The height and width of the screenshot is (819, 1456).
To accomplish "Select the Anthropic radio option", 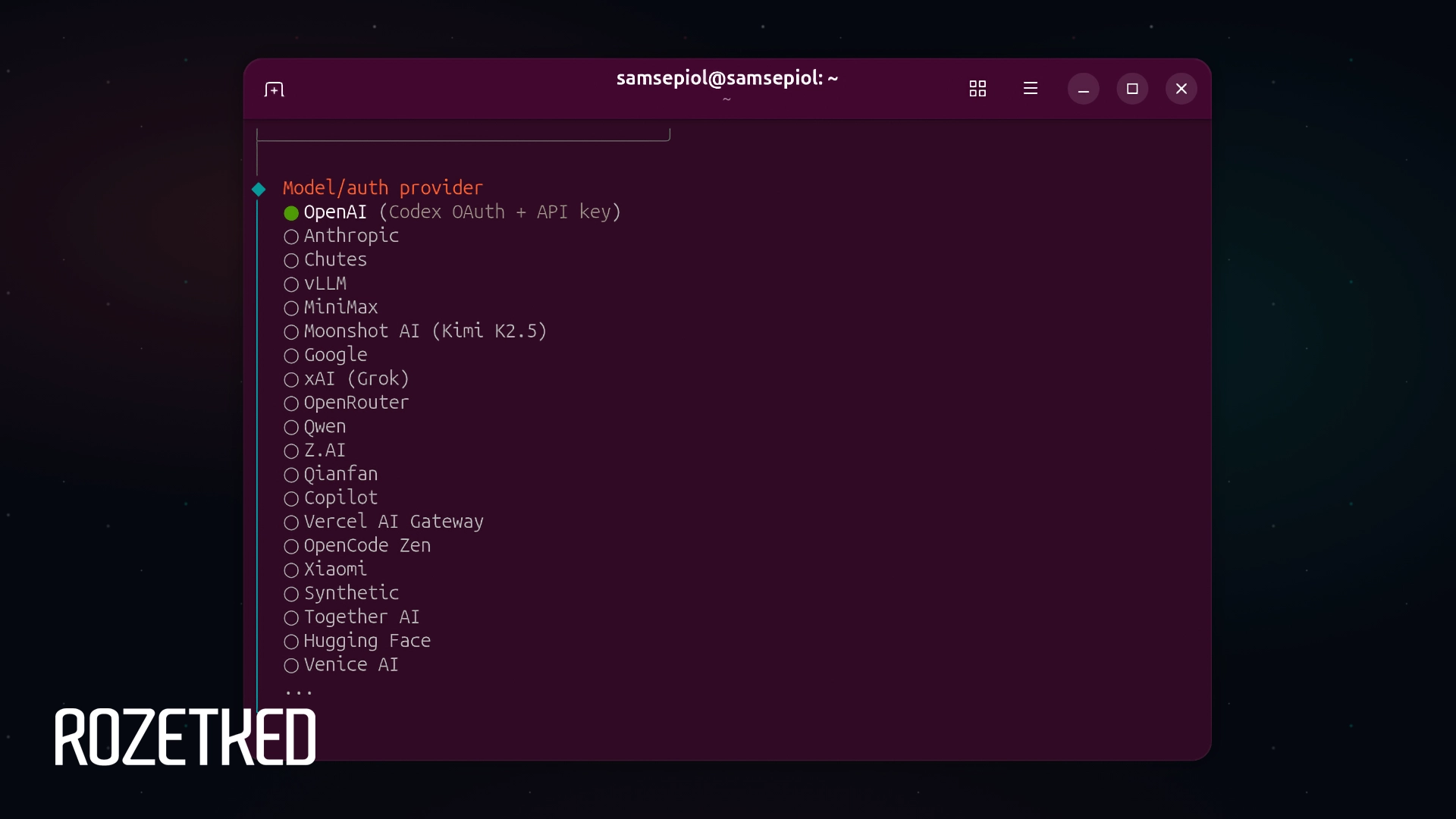I will (x=291, y=237).
